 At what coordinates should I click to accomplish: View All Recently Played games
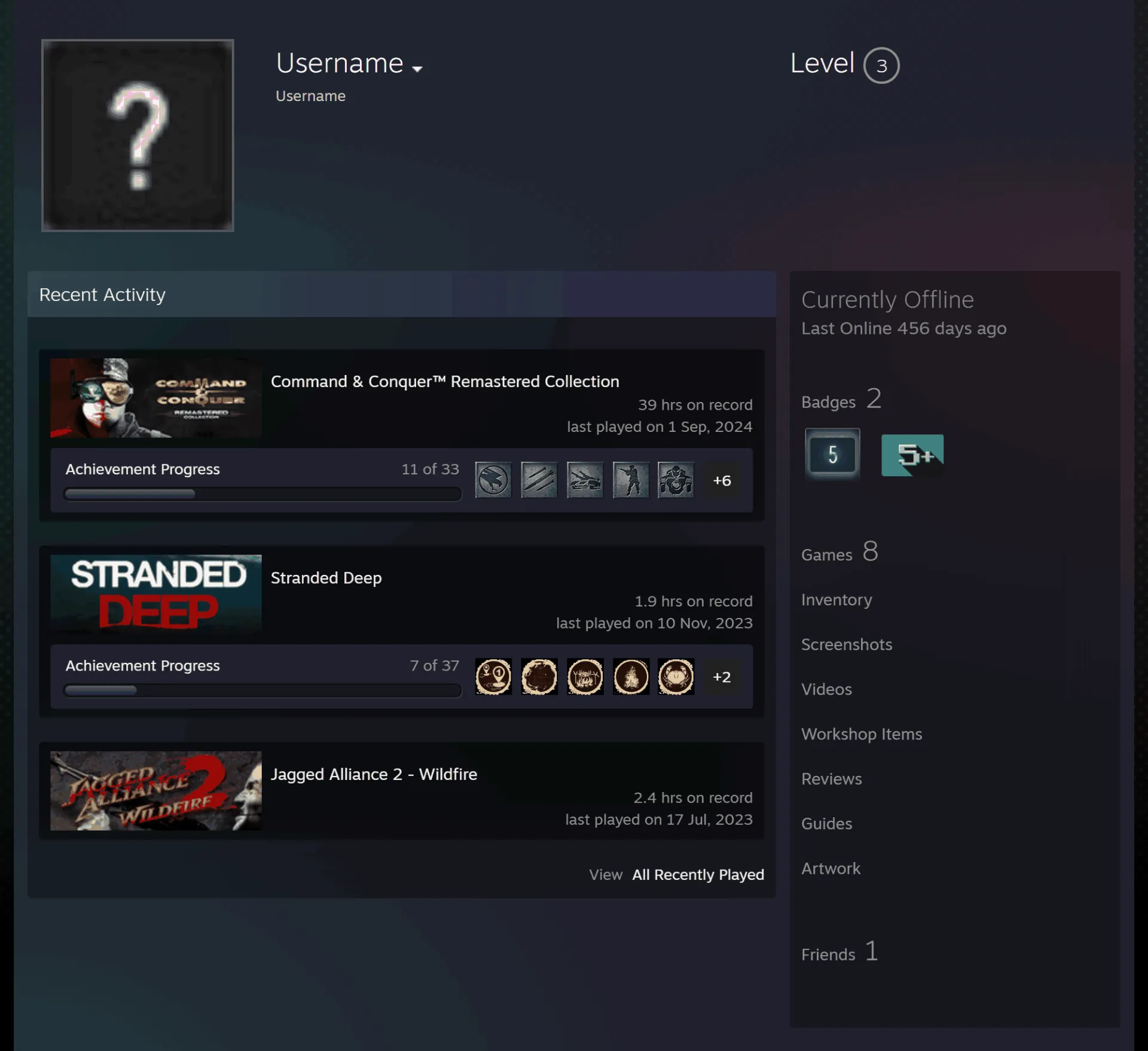[x=698, y=875]
